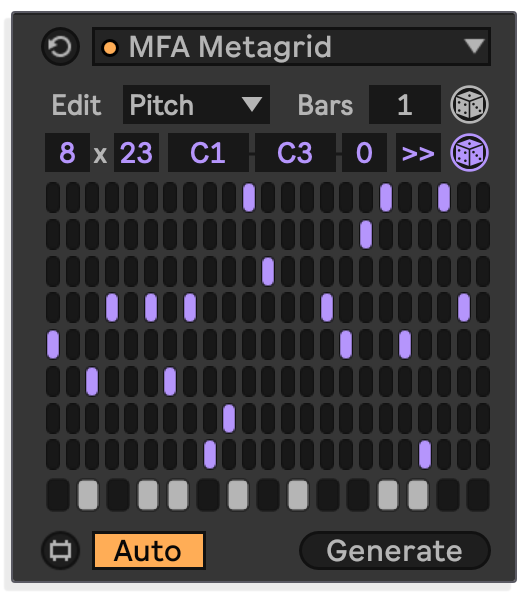Click lit cell in fifth row, first column
This screenshot has height=594, width=528.
53,344
